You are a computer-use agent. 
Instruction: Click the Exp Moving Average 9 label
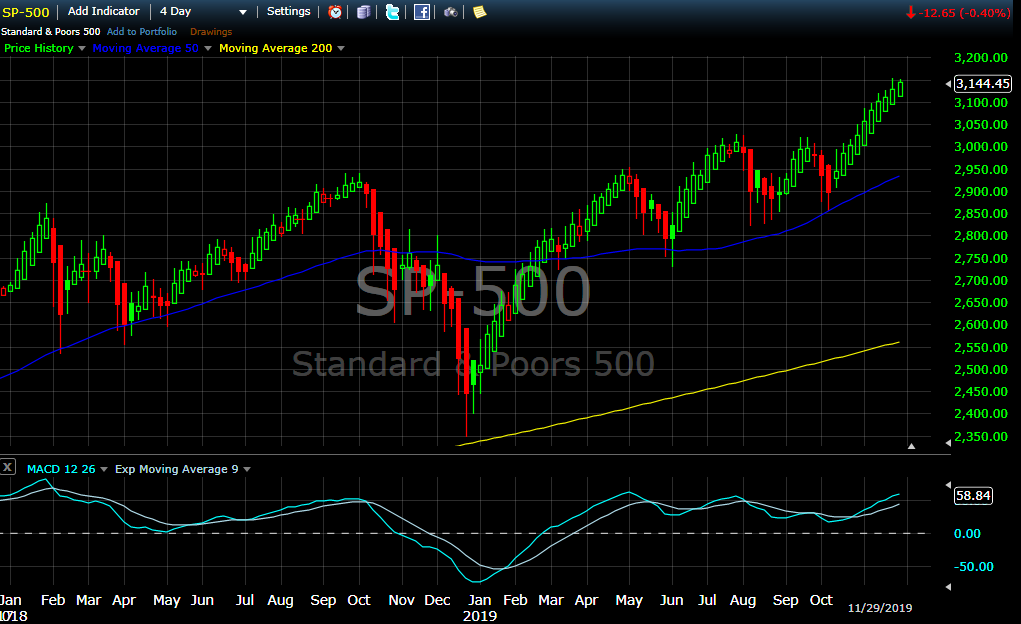coord(176,469)
